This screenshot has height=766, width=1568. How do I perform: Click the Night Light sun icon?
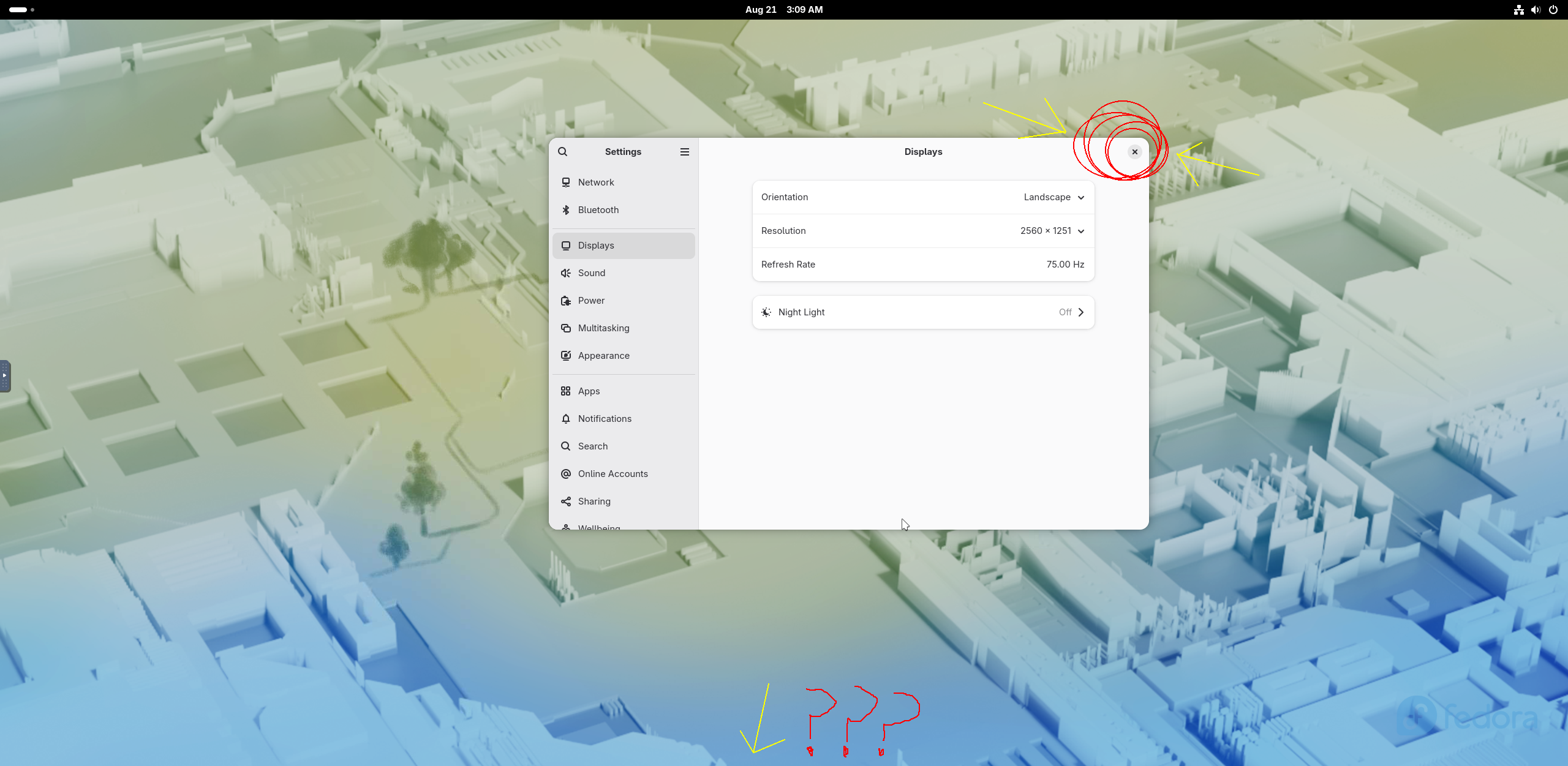click(x=766, y=312)
